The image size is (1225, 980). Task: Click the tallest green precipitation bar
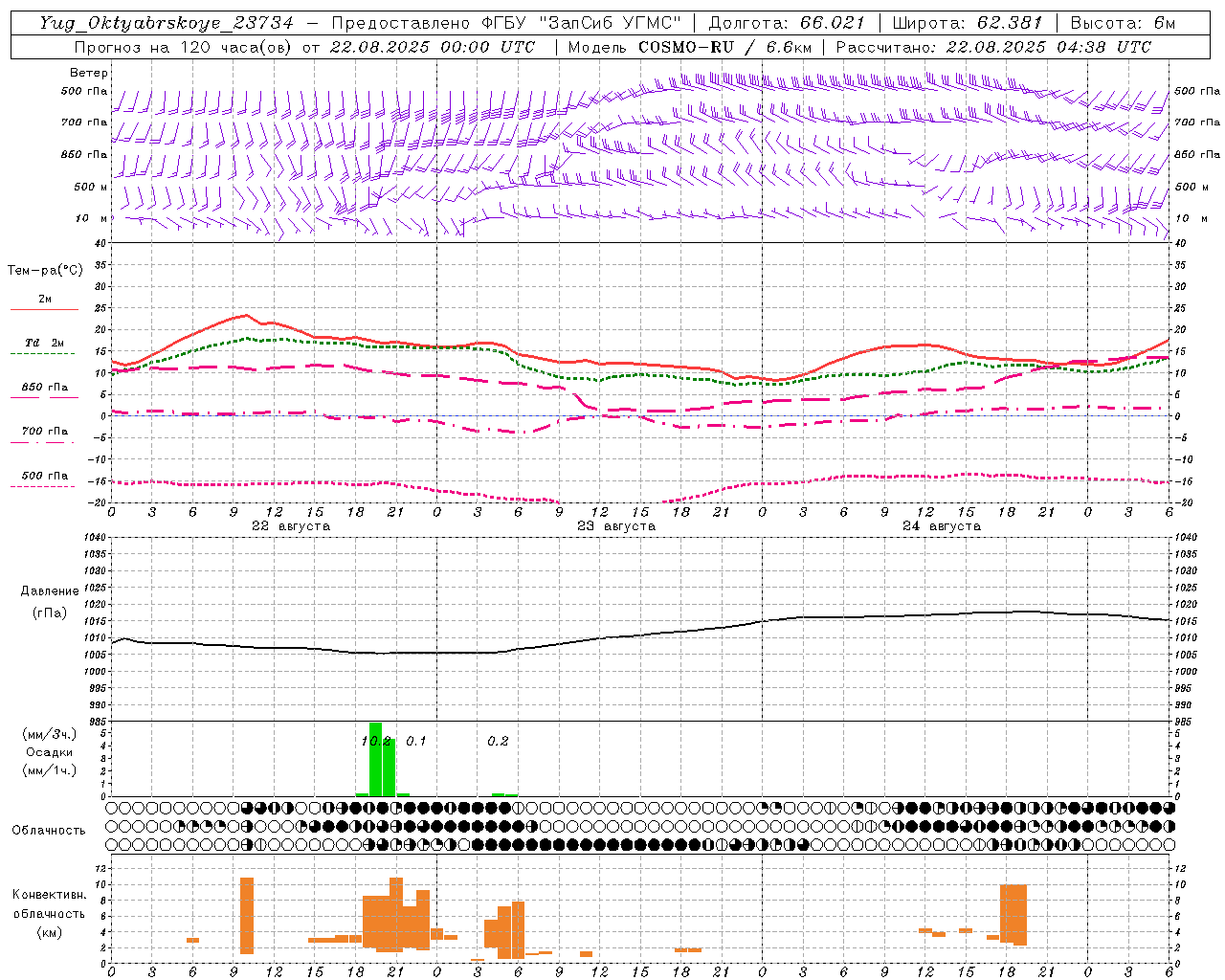point(375,759)
